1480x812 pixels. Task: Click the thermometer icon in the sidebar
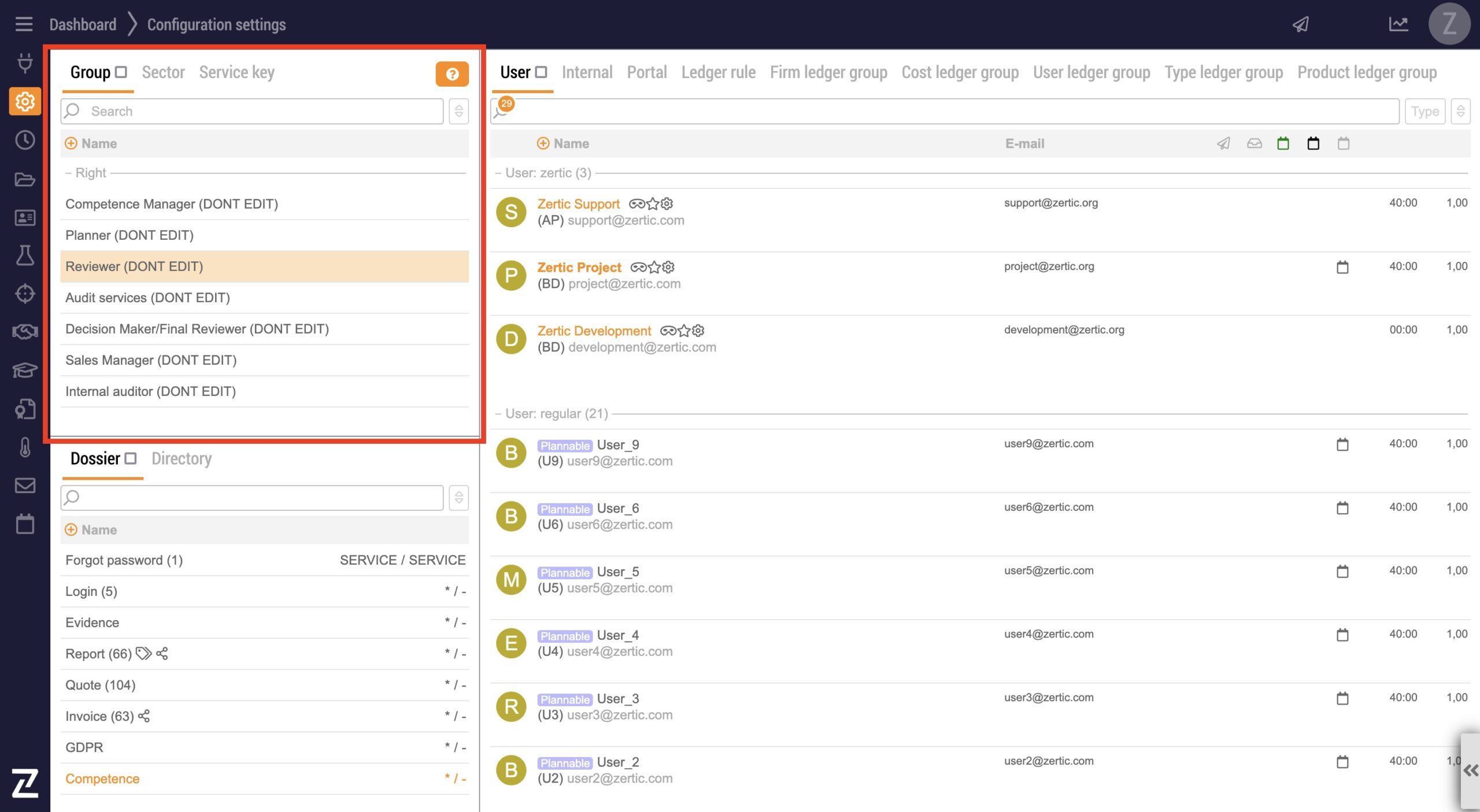coord(24,447)
